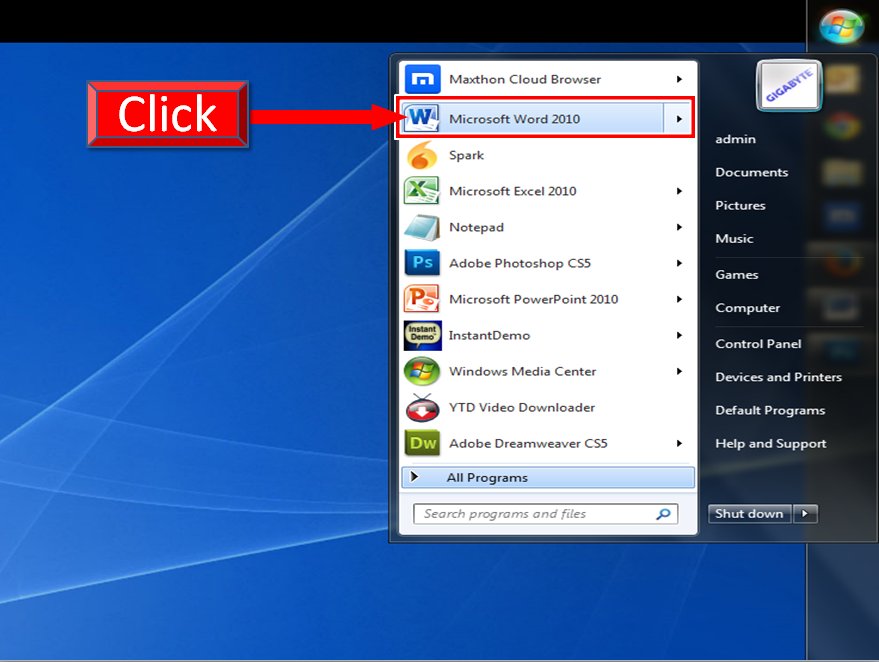Open Notepad from the Start menu
The height and width of the screenshot is (662, 879).
pos(476,227)
